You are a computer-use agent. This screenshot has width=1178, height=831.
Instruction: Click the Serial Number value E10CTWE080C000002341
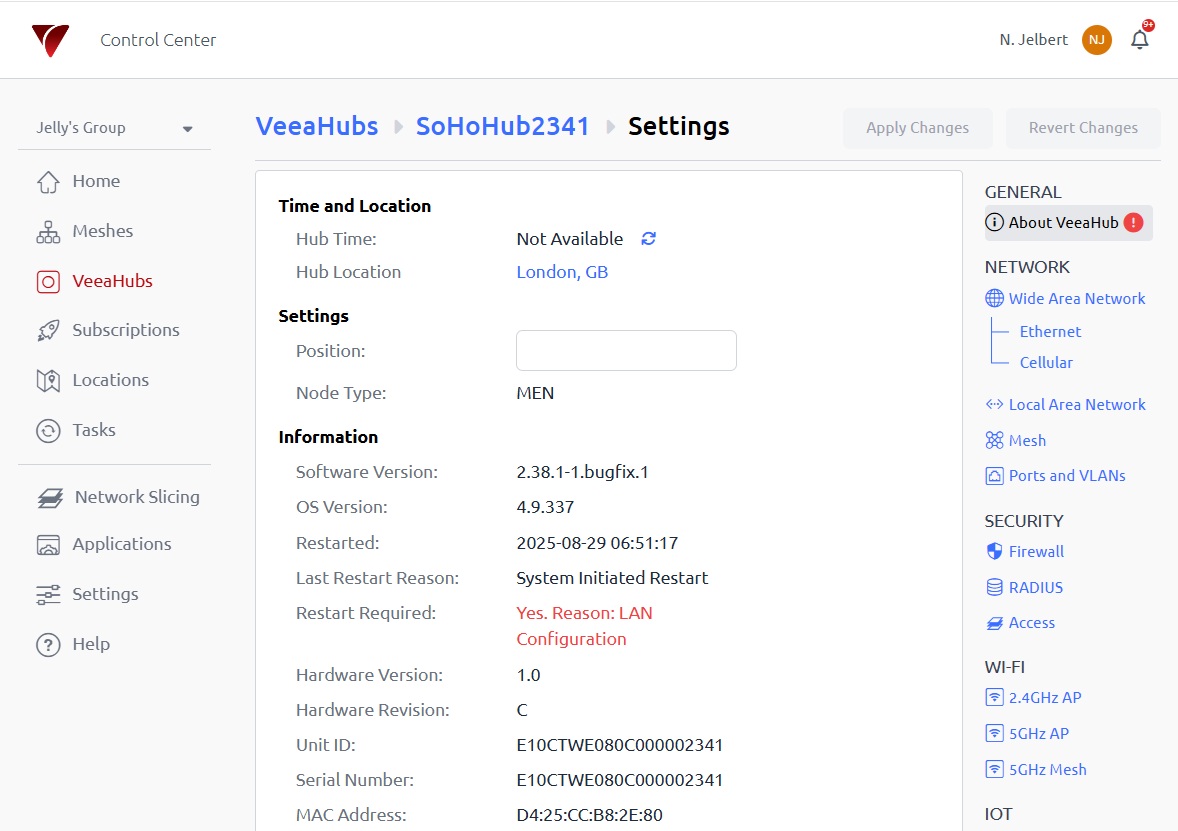[x=619, y=780]
